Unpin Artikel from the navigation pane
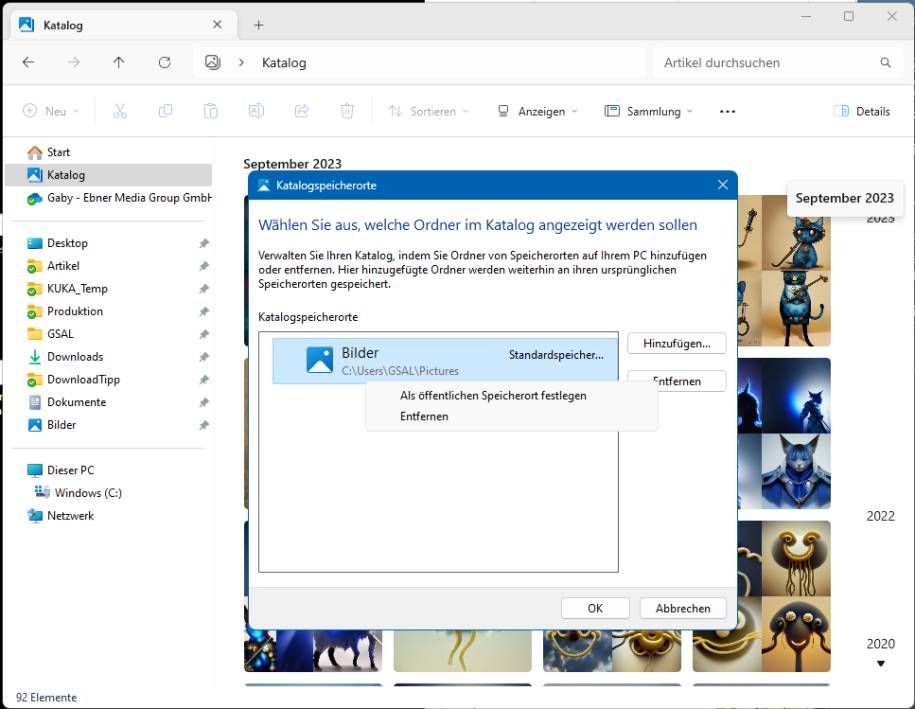 click(x=203, y=265)
